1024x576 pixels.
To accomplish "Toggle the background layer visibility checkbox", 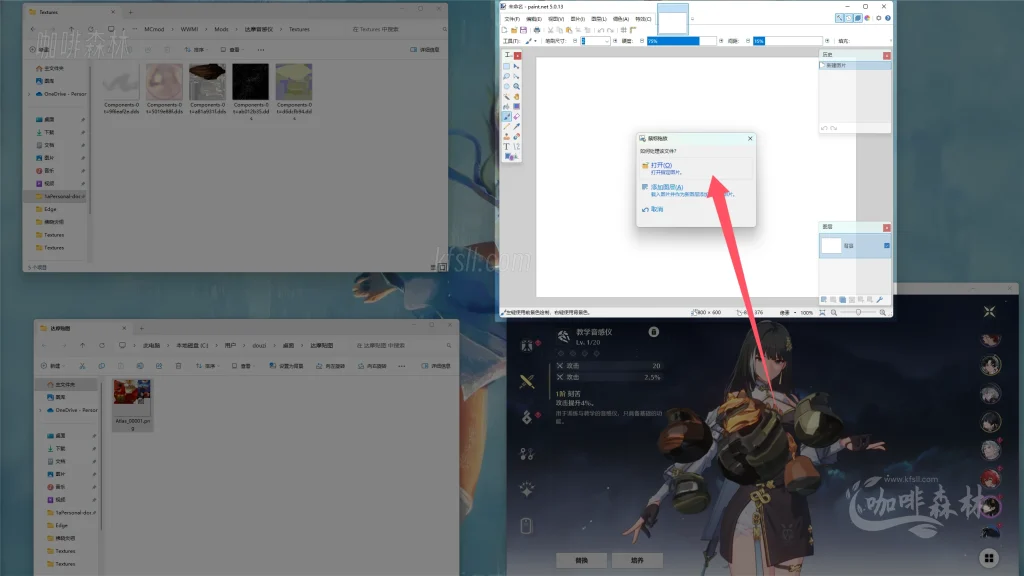I will (887, 245).
